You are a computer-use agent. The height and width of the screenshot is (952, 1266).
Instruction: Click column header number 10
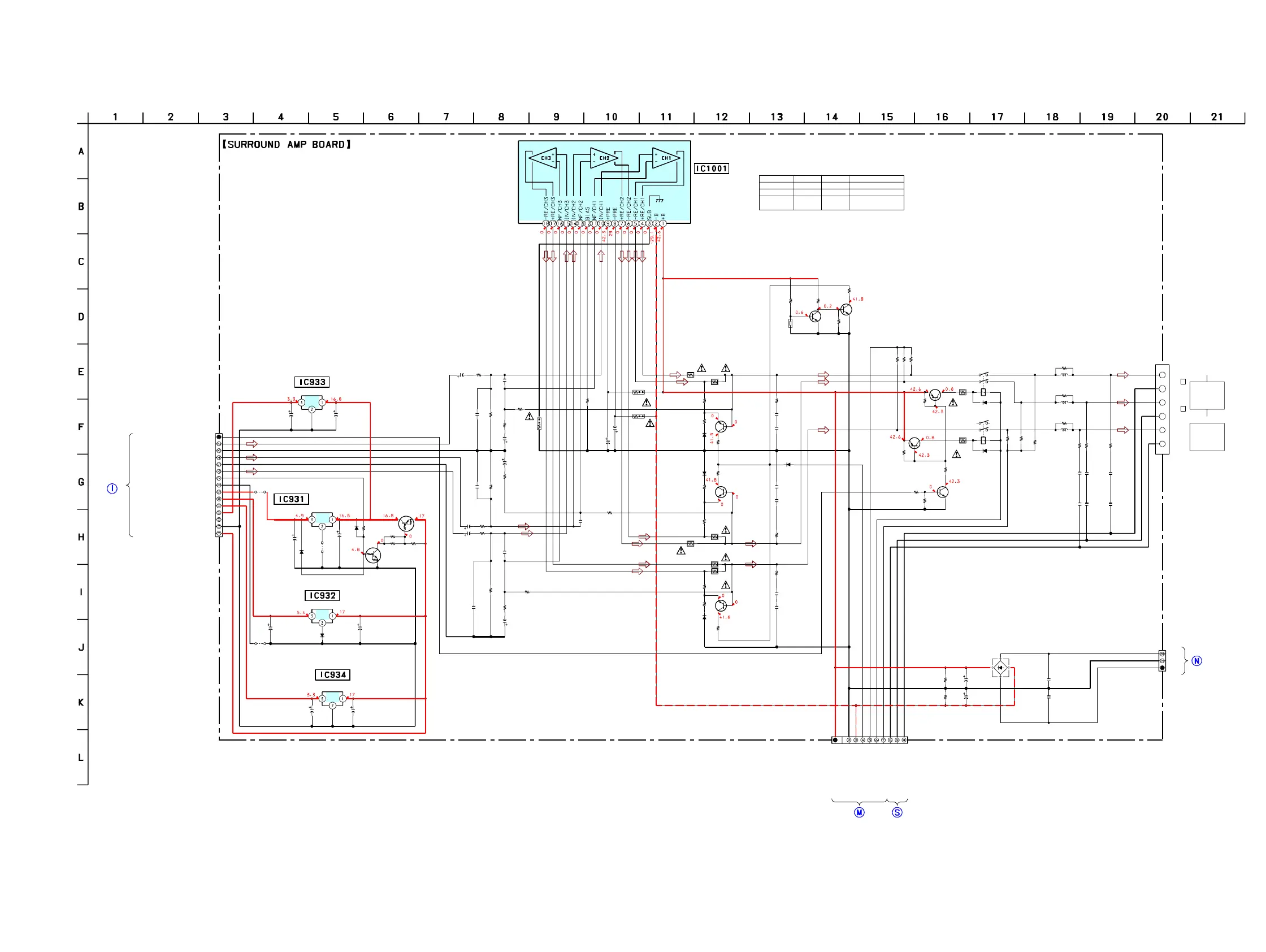coord(612,117)
